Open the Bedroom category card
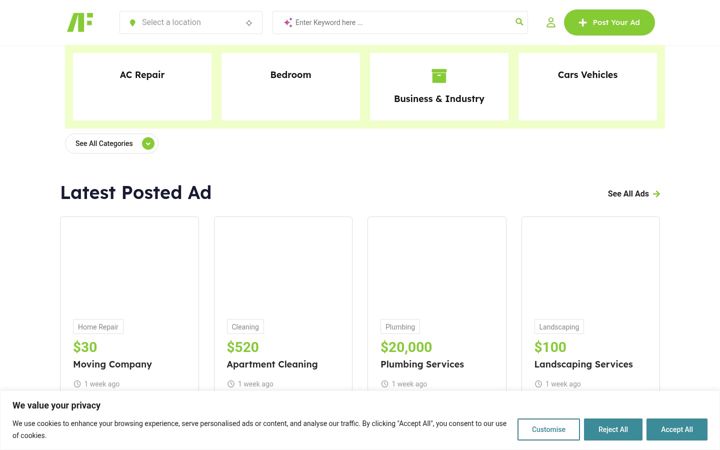 click(x=291, y=86)
